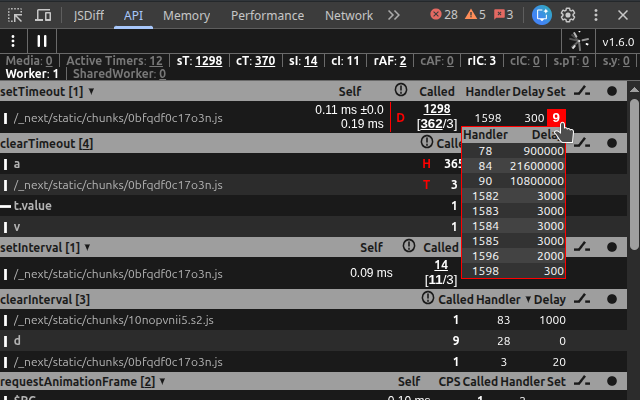Viewport: 640px width, 400px height.
Task: Toggle the clearInterval bypass circle
Action: click(x=612, y=299)
